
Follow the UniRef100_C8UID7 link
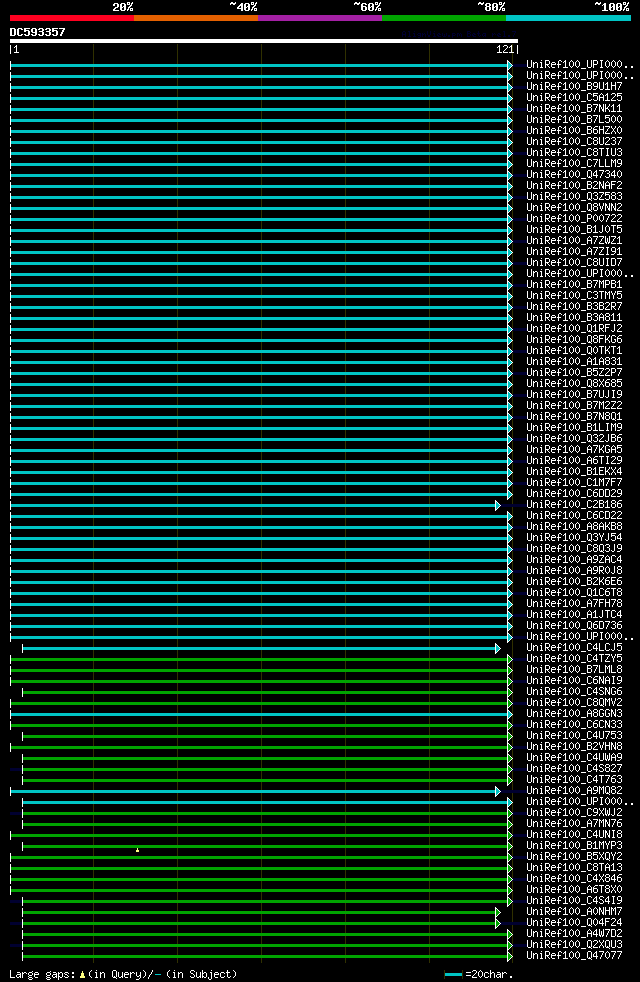coord(574,262)
